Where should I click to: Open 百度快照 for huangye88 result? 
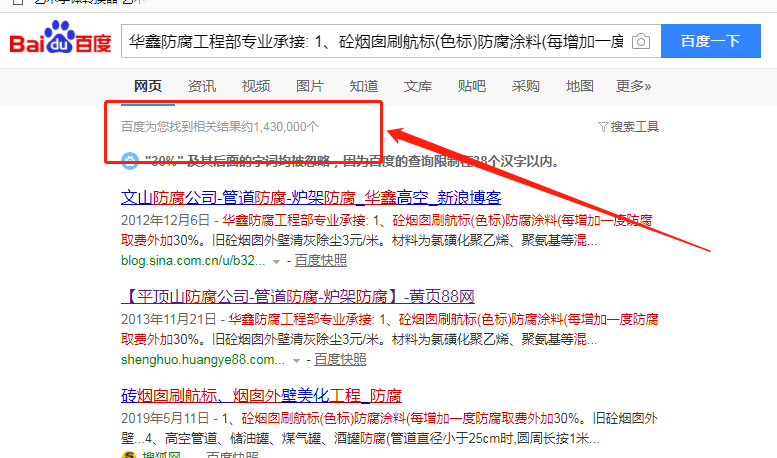tap(340, 359)
